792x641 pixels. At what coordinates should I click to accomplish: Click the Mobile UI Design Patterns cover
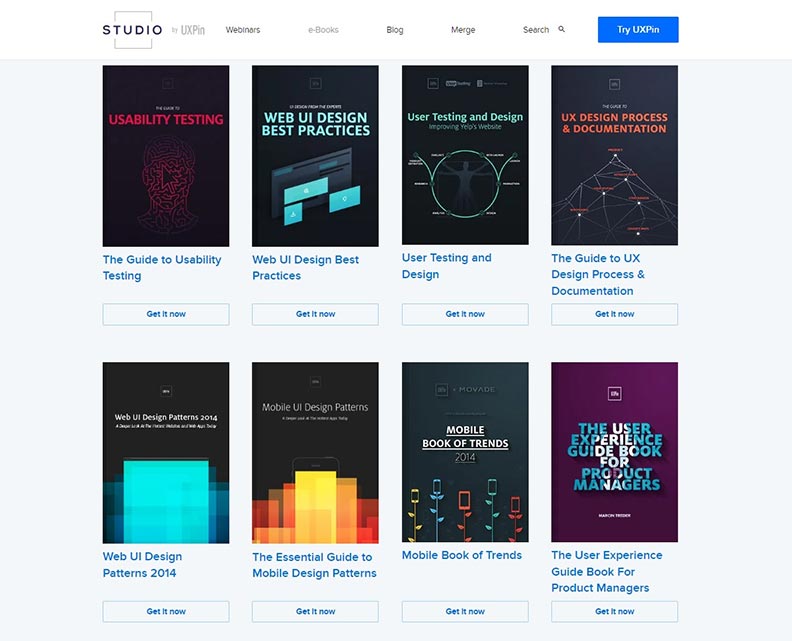(x=315, y=452)
